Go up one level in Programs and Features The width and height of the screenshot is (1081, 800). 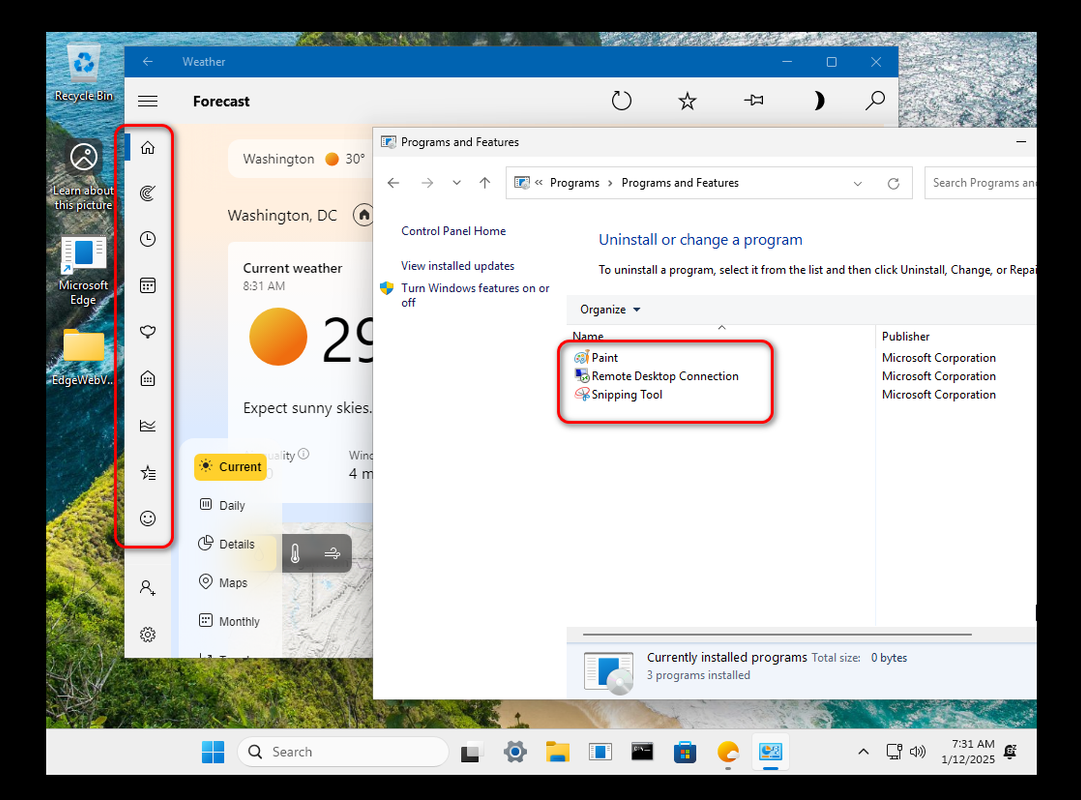tap(485, 183)
